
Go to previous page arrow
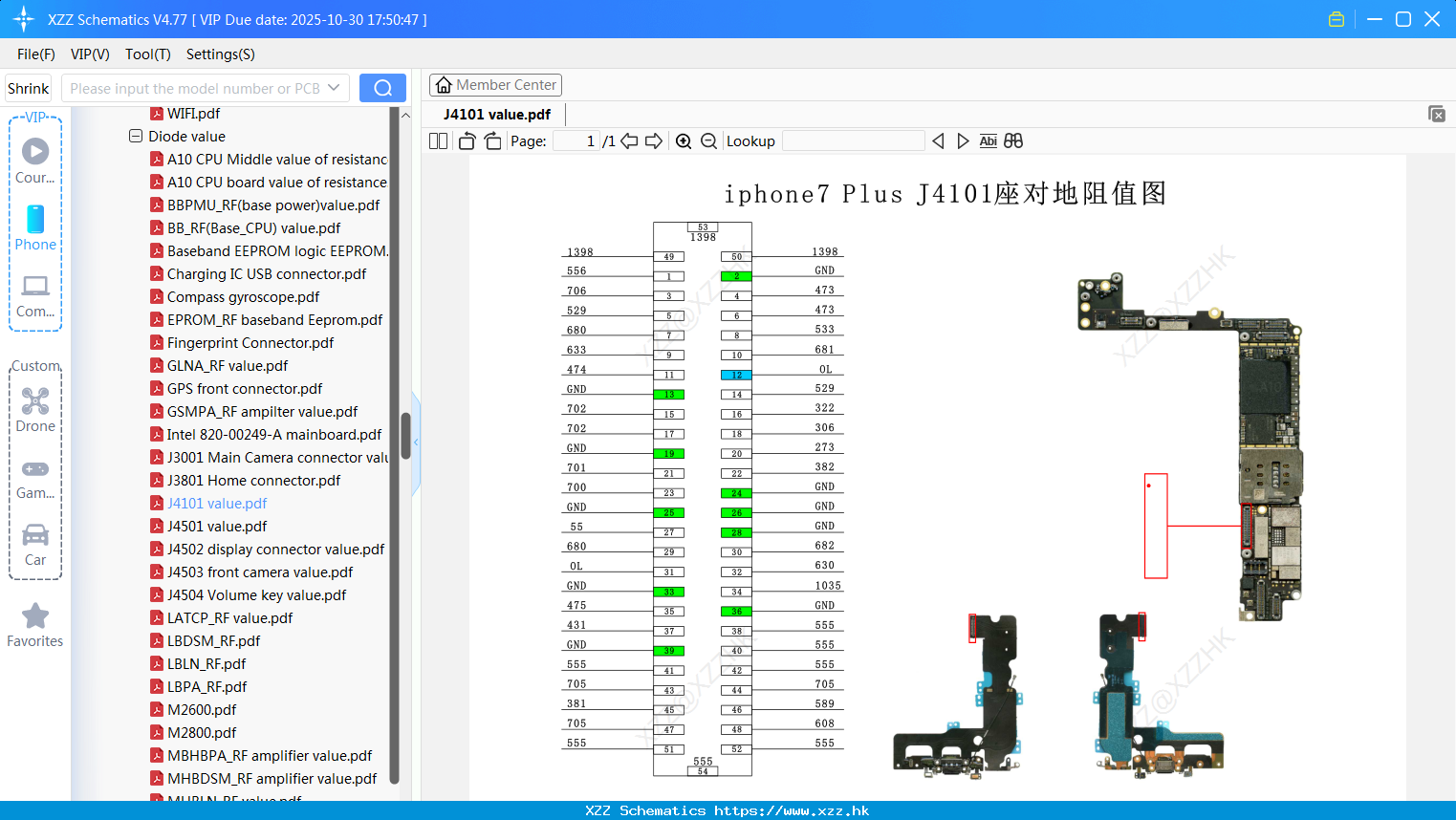click(x=629, y=140)
